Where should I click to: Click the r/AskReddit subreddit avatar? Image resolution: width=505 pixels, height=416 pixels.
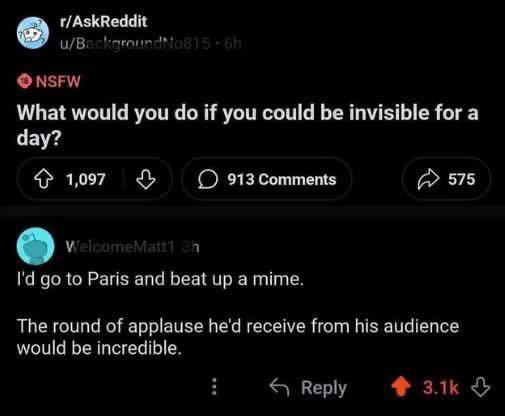point(33,33)
